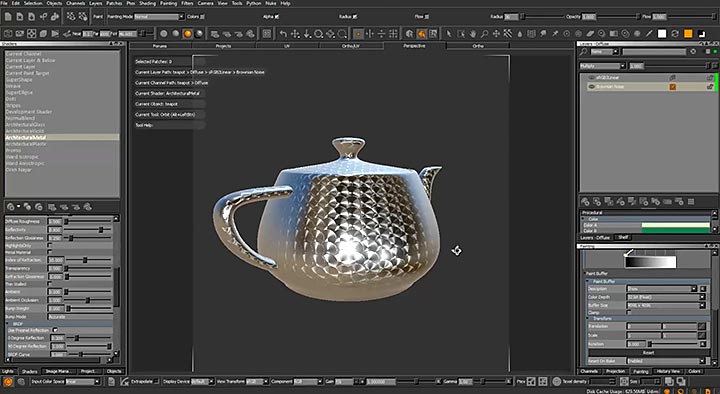Click the black-and-white reset colors icon
This screenshot has width=720, height=394.
701,34
